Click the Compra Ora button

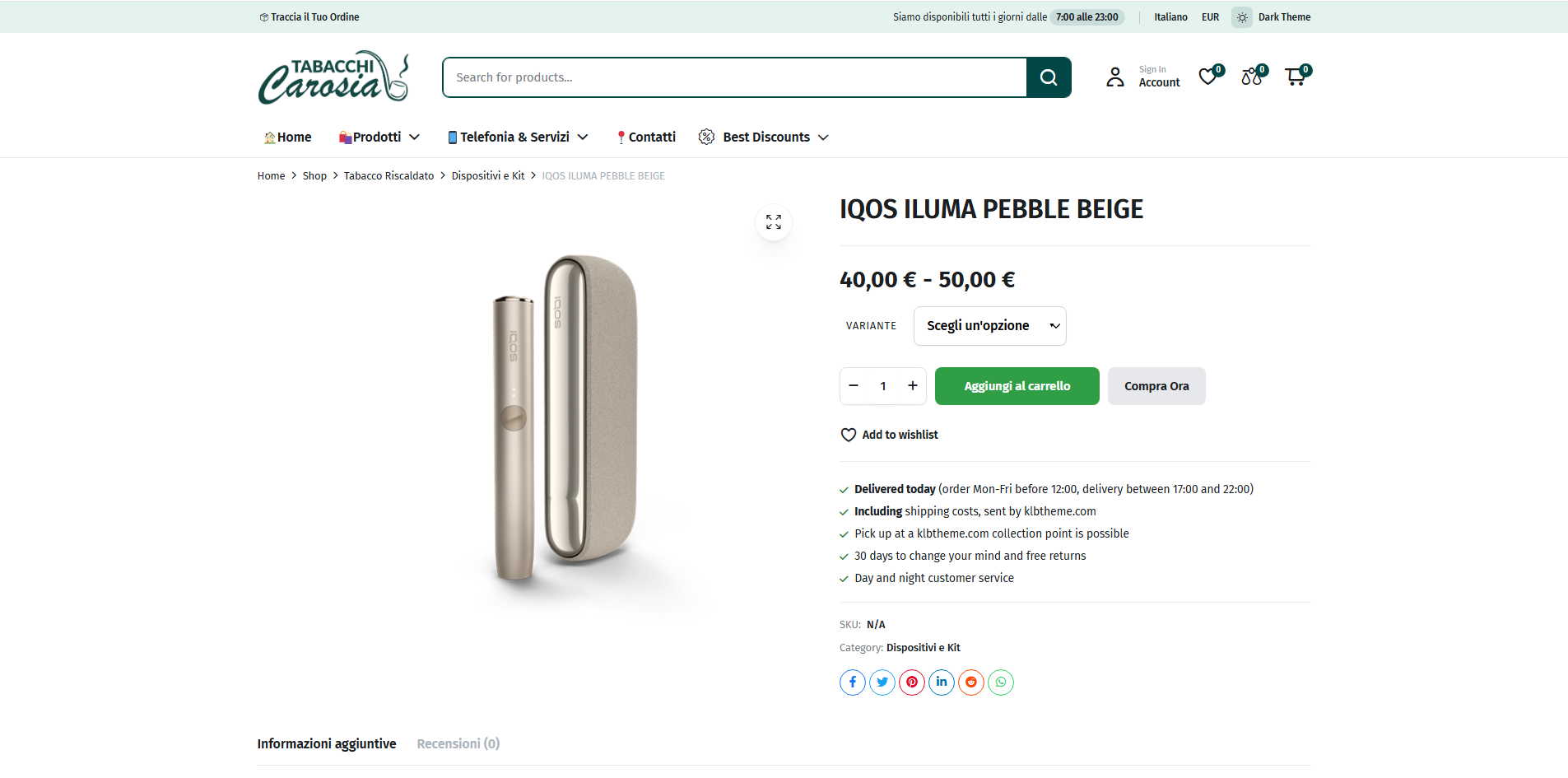click(1156, 386)
